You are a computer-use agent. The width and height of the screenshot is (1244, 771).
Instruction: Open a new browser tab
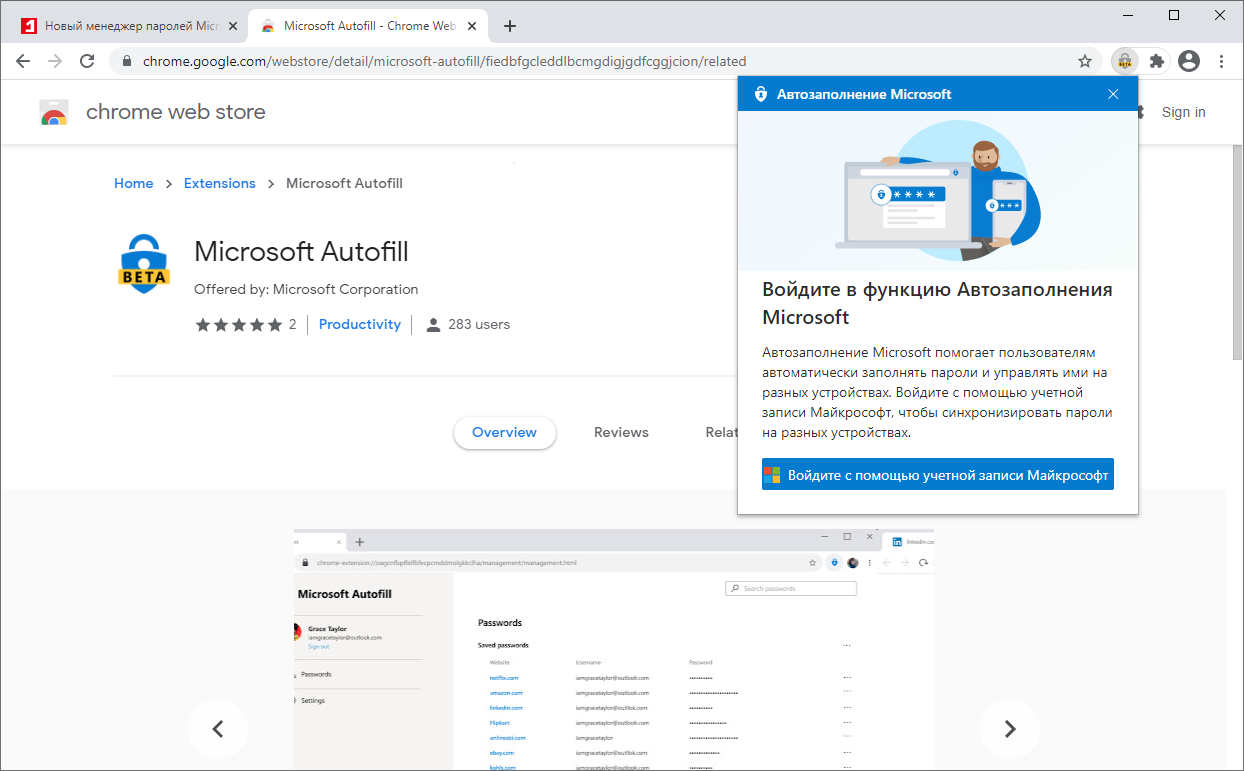tap(510, 26)
